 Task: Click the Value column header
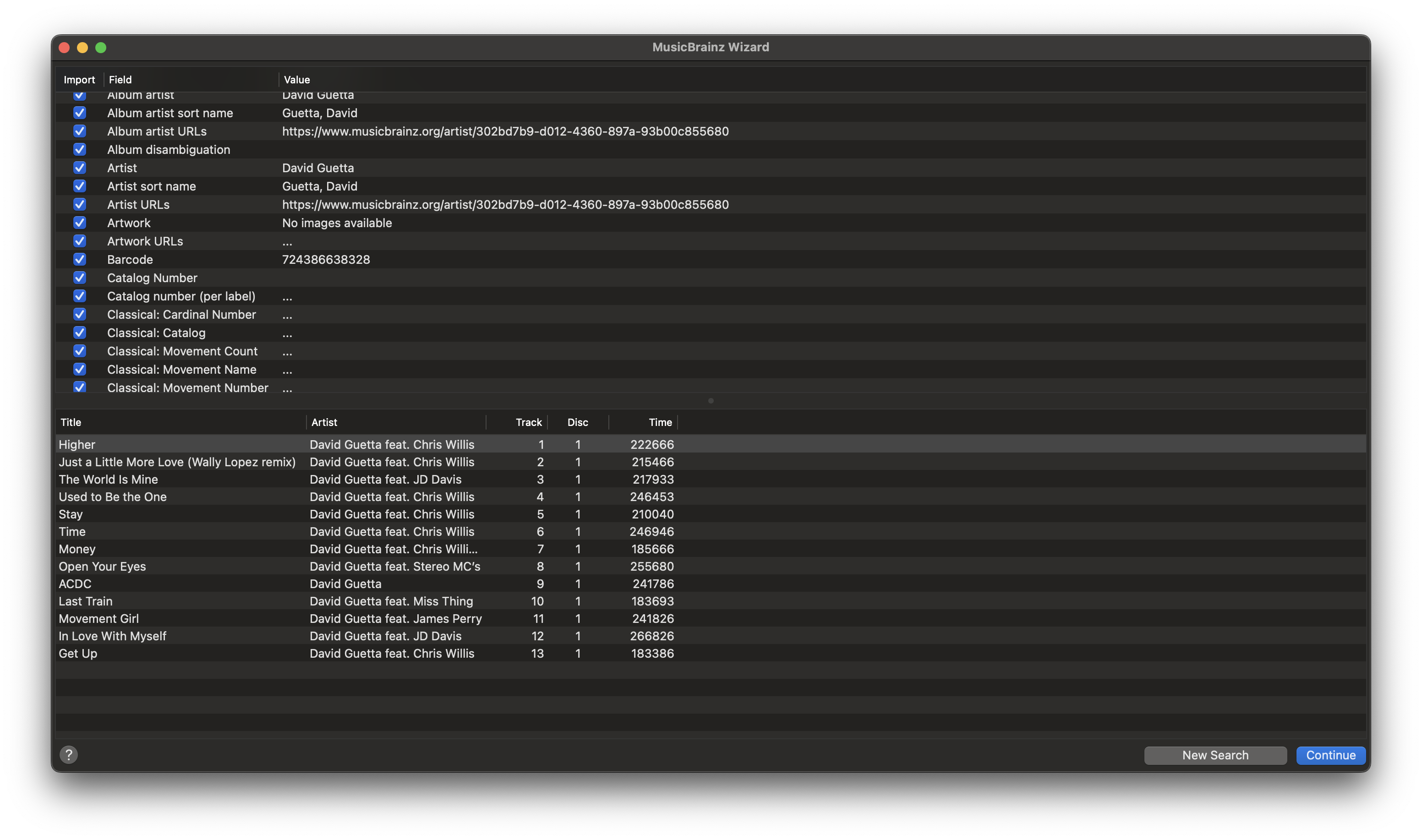[822, 80]
